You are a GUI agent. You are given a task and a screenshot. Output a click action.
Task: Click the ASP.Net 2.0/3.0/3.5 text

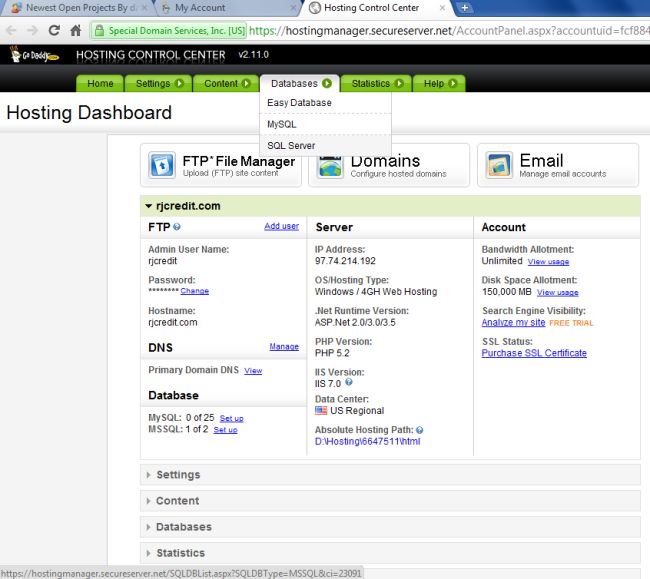[355, 322]
